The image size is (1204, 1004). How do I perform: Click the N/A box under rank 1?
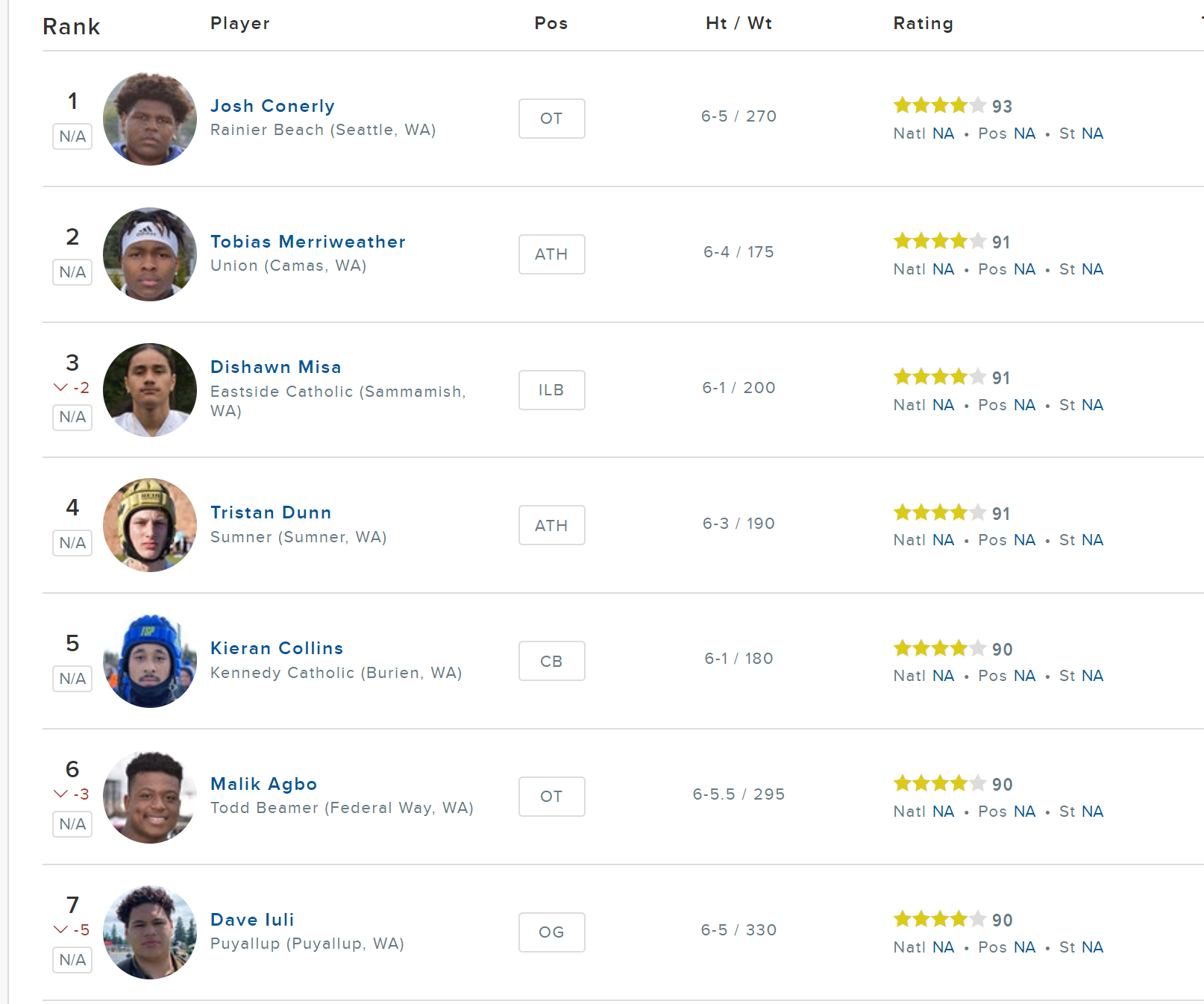(x=72, y=137)
